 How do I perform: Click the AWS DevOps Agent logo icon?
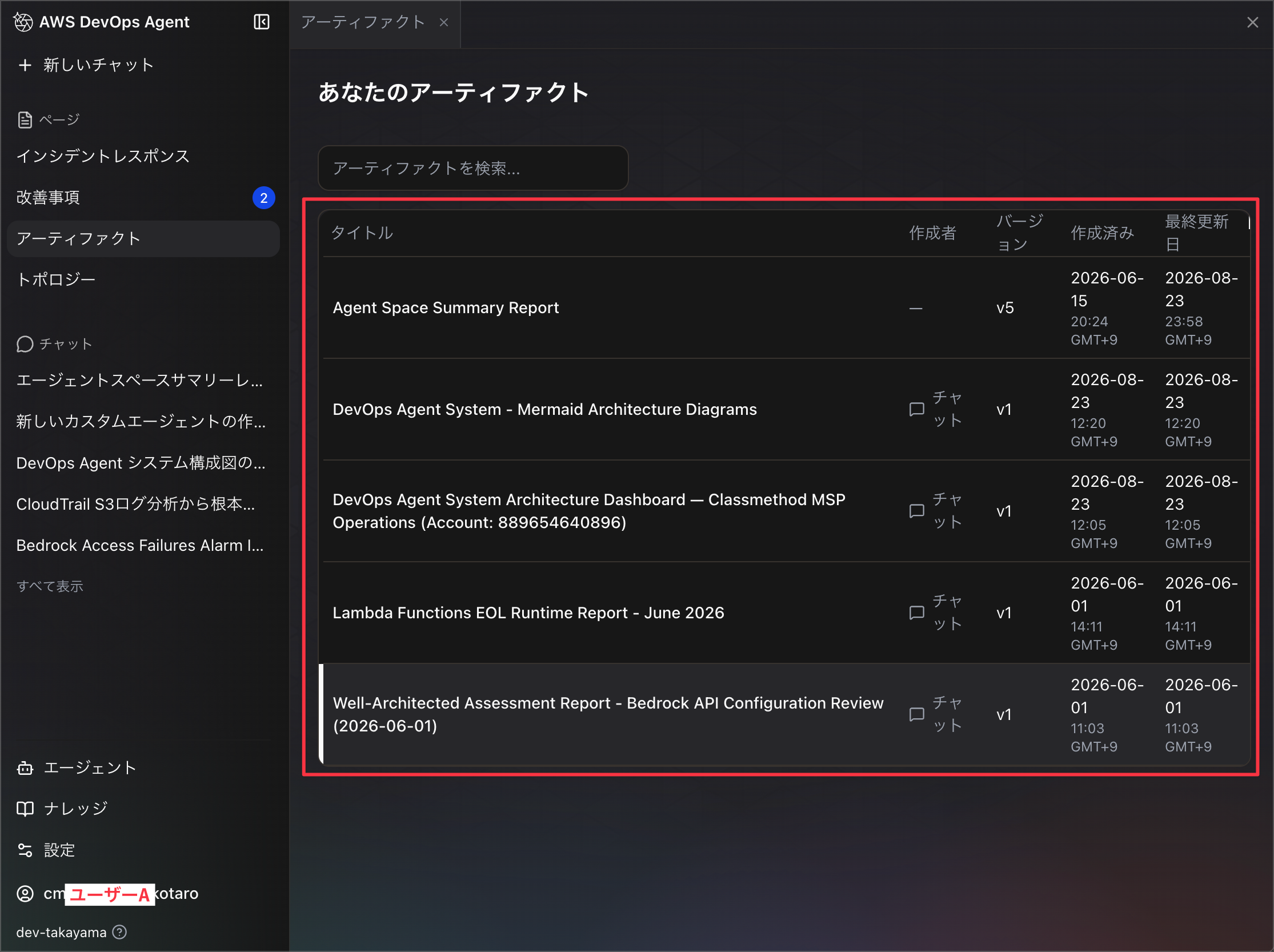pos(23,22)
